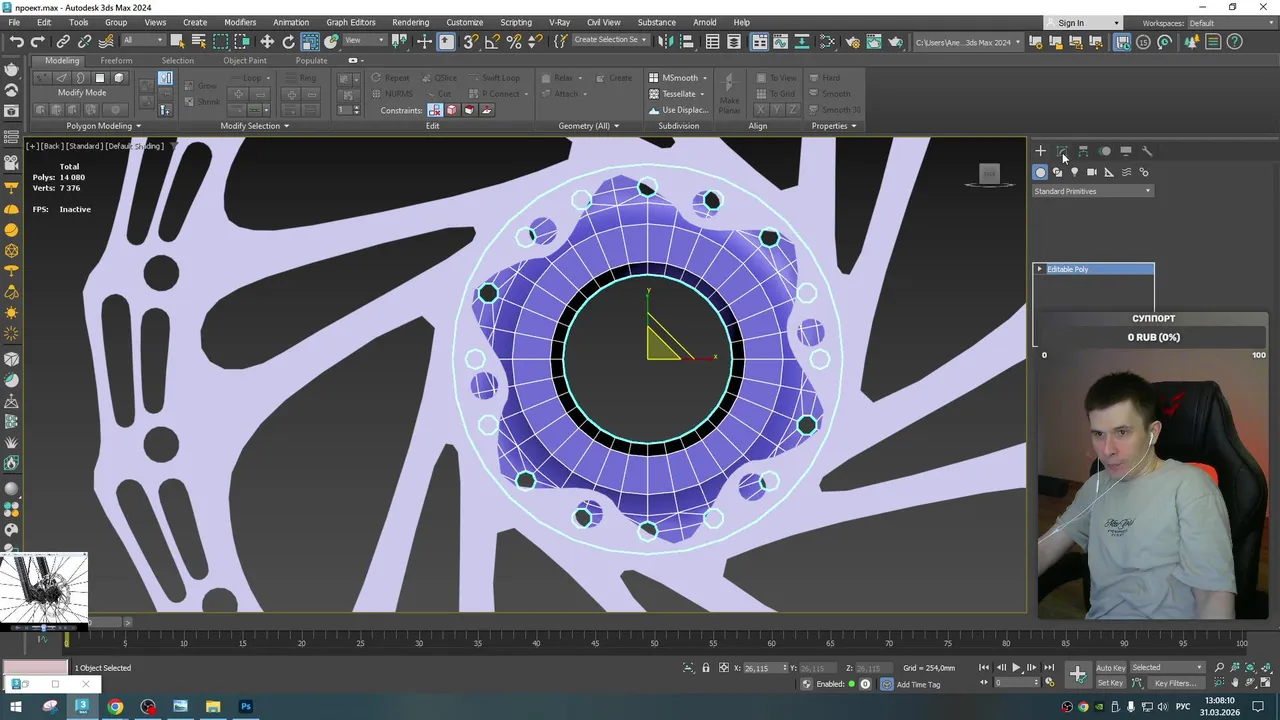Expand the Properties ribbon panel

834,126
